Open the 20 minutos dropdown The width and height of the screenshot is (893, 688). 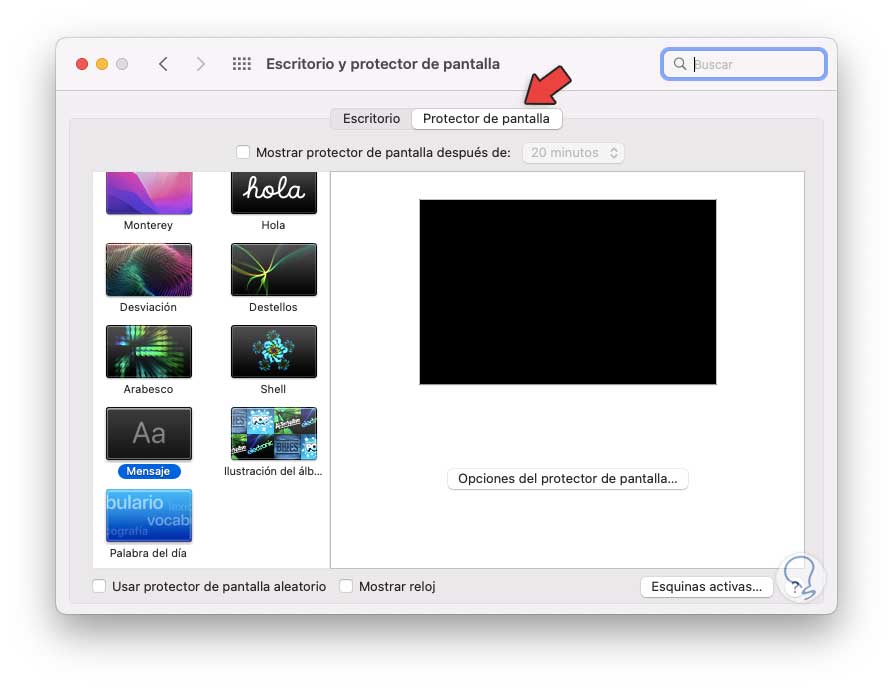pos(574,153)
